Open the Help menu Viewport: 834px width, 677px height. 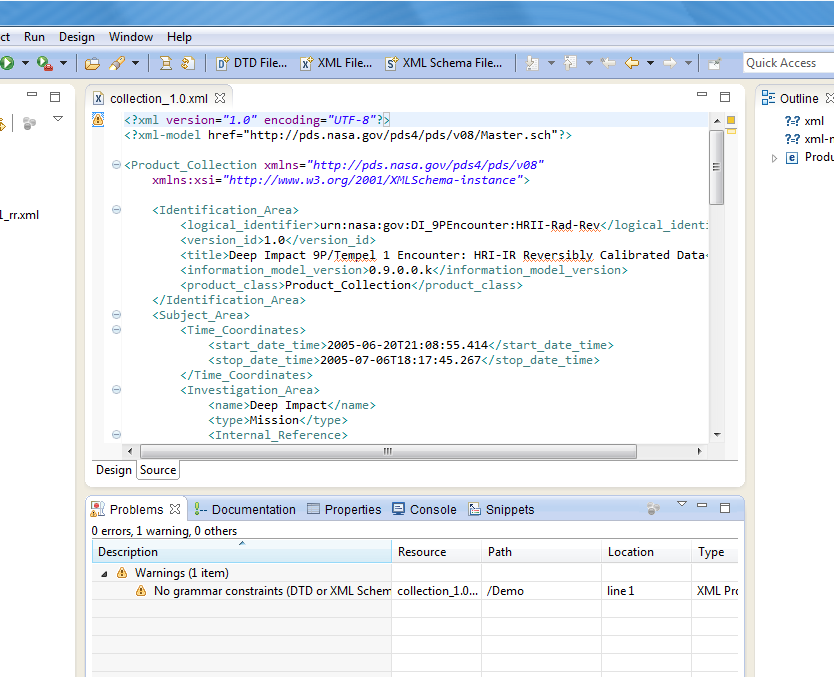179,37
